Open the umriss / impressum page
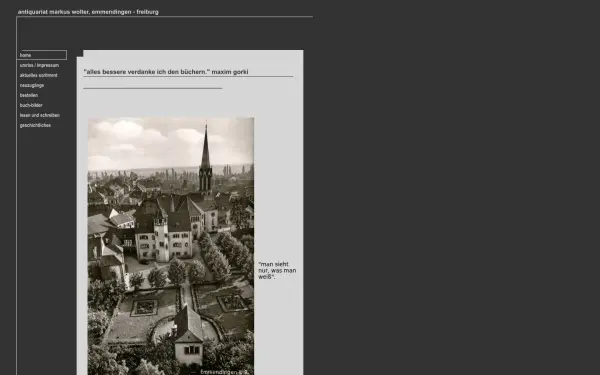The height and width of the screenshot is (375, 600). point(39,65)
